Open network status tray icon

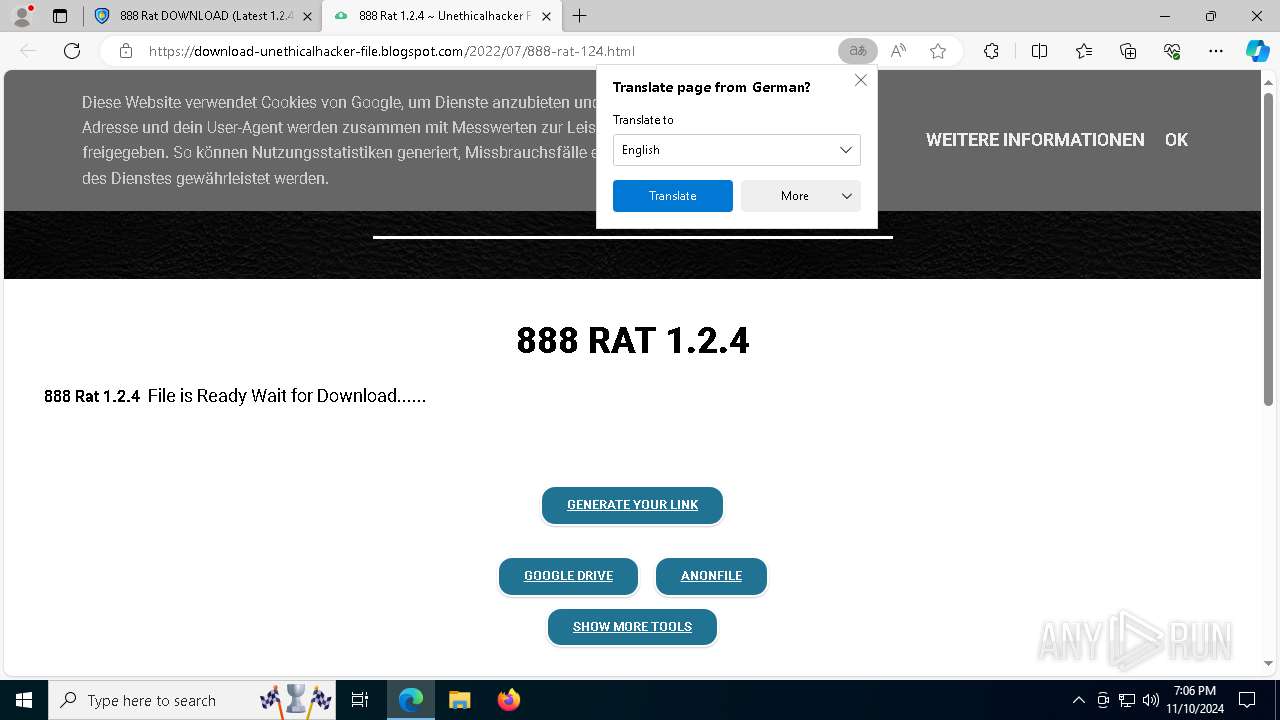click(x=1127, y=700)
